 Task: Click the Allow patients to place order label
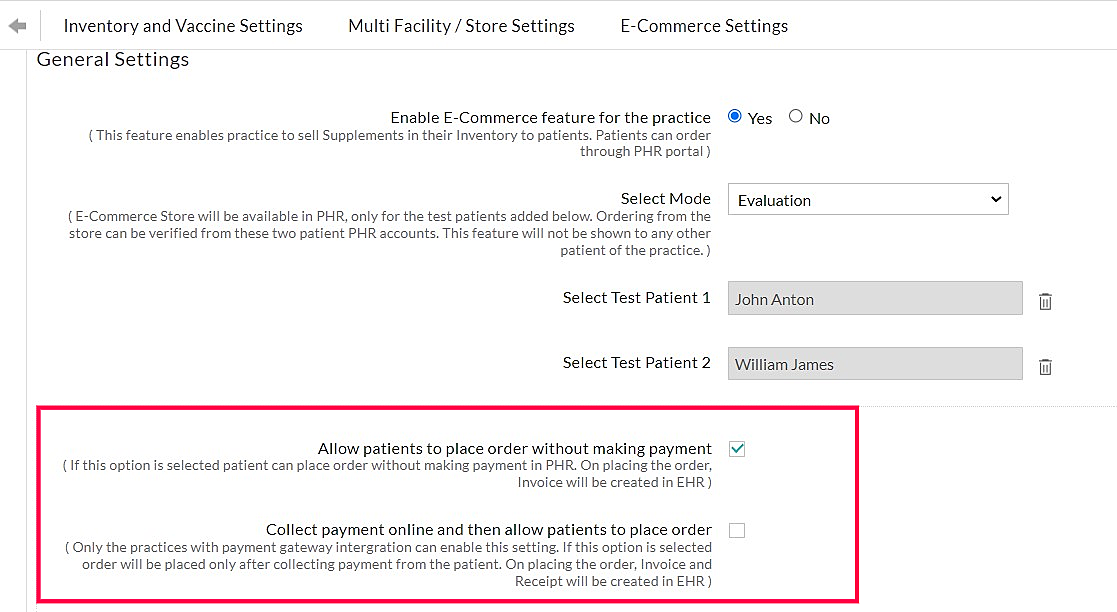coord(514,449)
